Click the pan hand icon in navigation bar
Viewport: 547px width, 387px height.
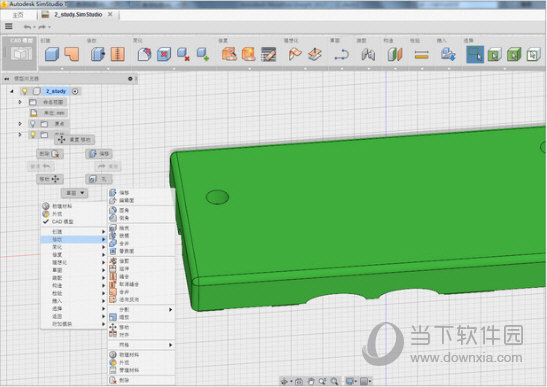[x=311, y=381]
